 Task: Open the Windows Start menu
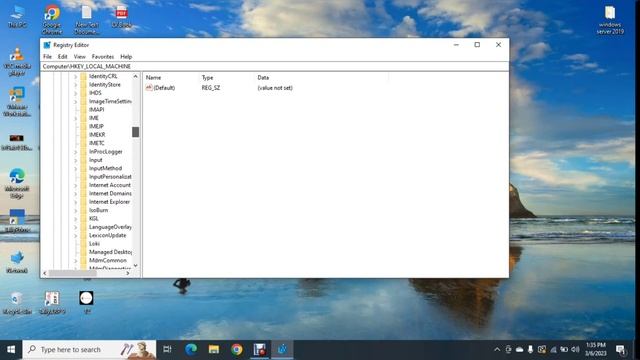[11, 350]
